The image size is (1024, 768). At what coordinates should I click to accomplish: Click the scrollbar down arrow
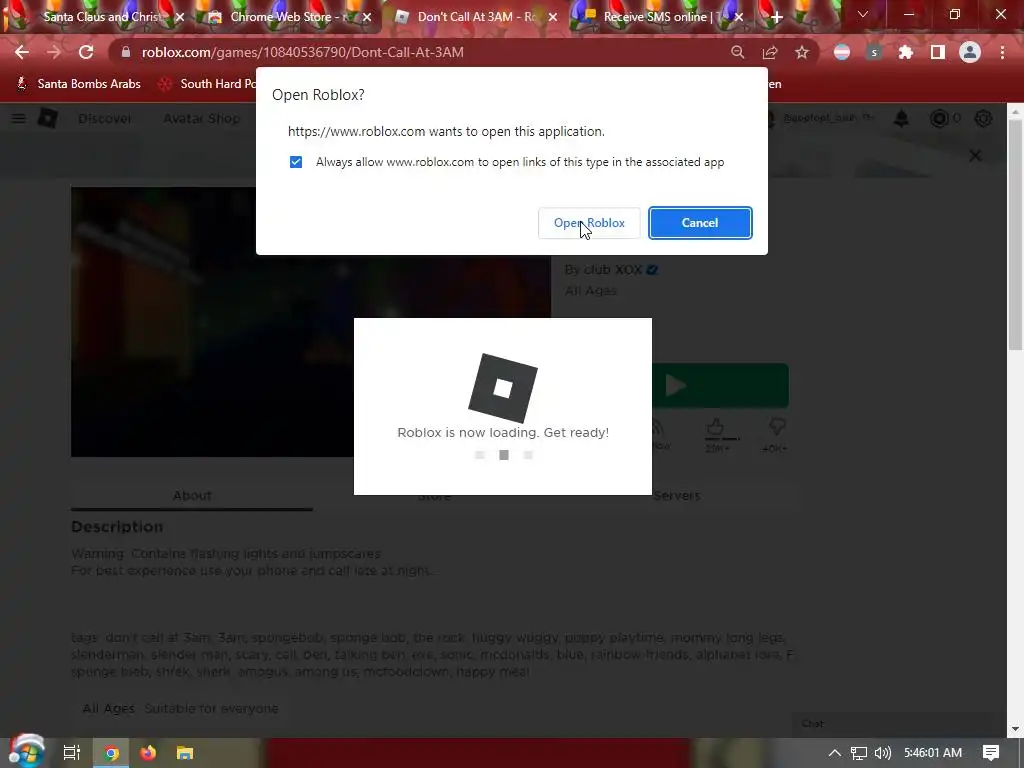(x=1016, y=729)
